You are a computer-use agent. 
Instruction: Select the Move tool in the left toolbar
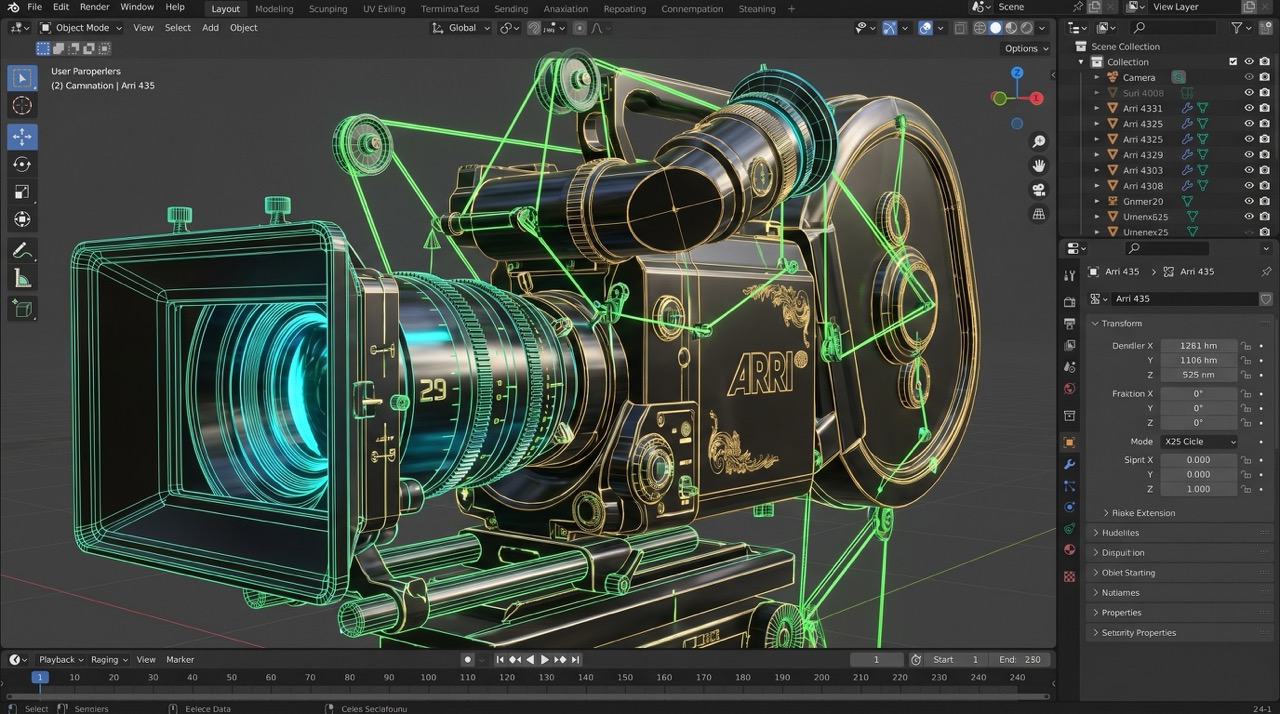point(22,136)
